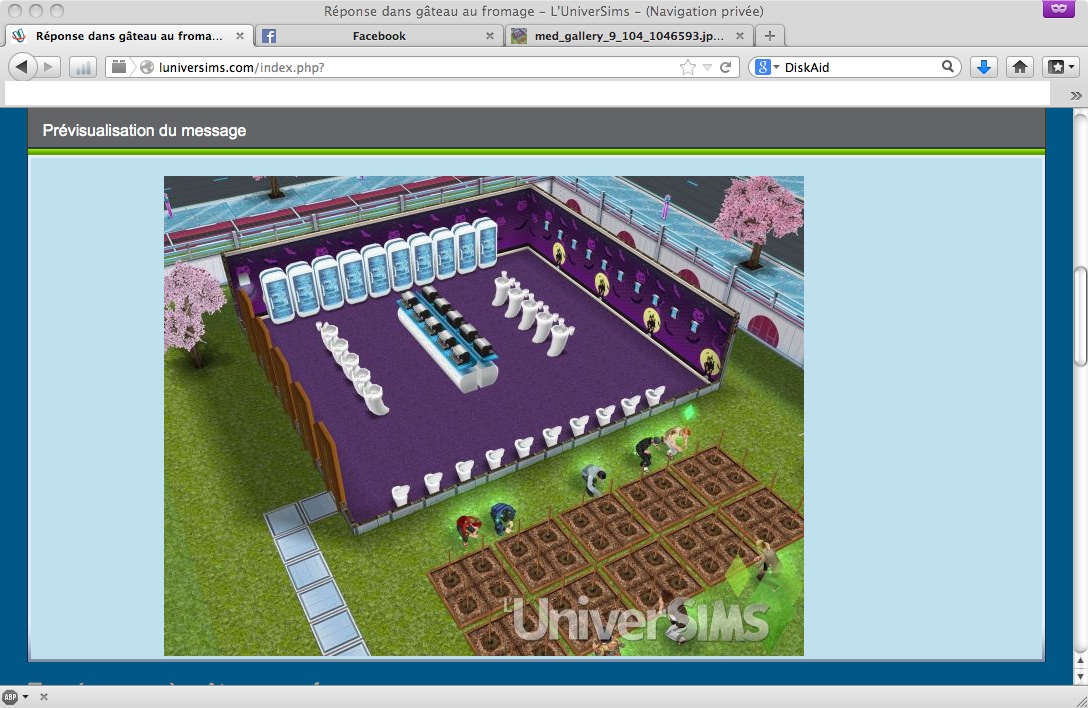The image size is (1088, 708).
Task: Expand the toolbar overflow chevron
Action: 1076,95
